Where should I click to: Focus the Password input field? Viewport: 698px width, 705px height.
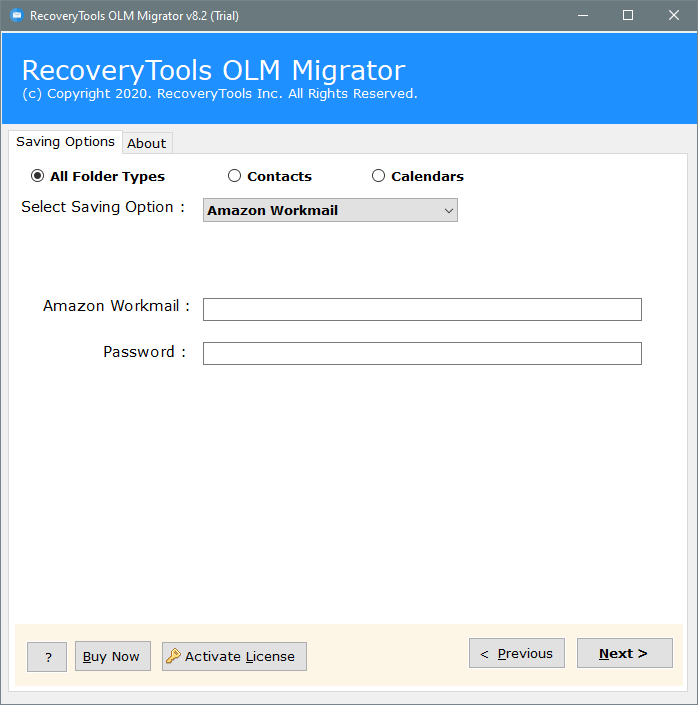[422, 353]
